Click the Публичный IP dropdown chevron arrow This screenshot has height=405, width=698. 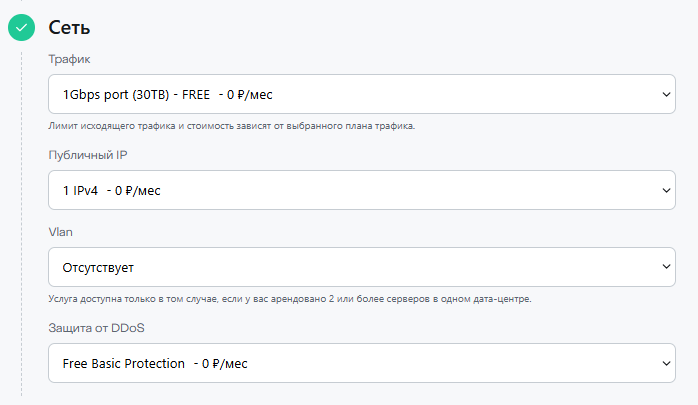pyautogui.click(x=666, y=190)
